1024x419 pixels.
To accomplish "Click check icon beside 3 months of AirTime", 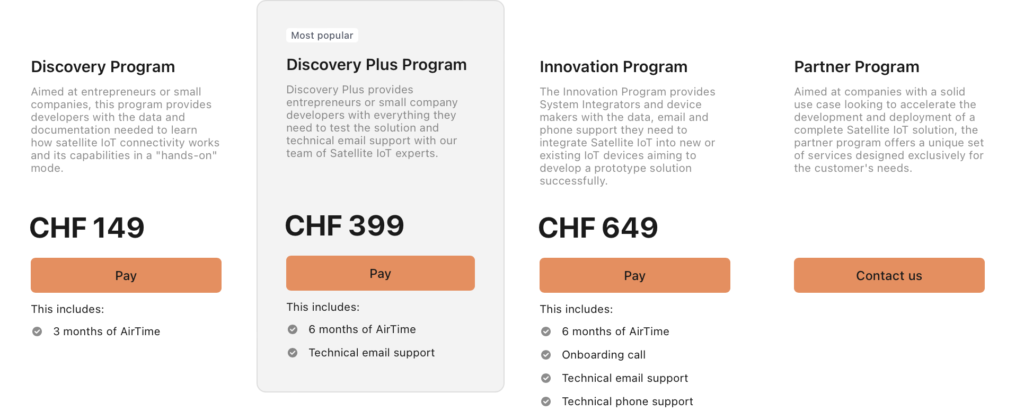I will pyautogui.click(x=37, y=332).
